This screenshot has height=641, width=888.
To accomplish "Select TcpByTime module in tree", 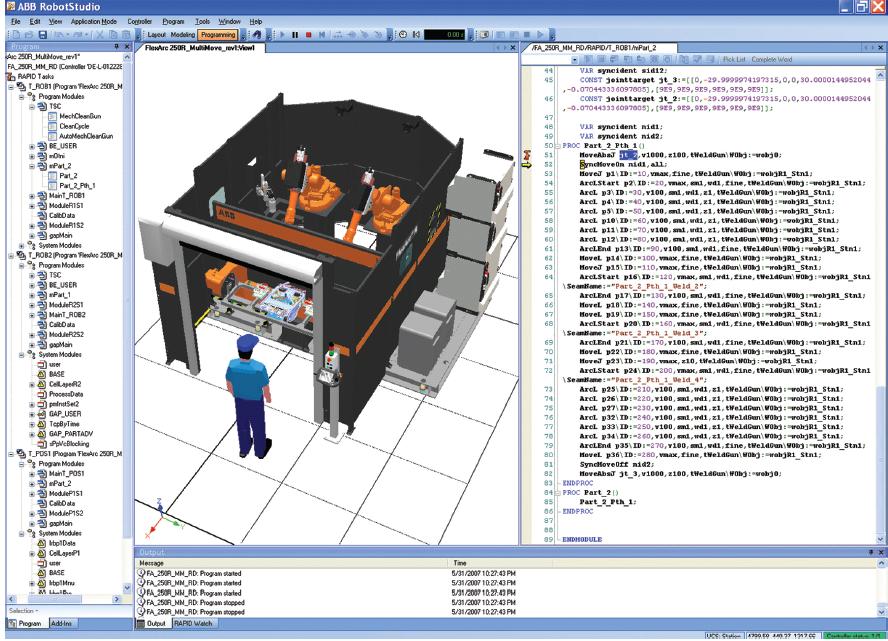I will [x=64, y=424].
